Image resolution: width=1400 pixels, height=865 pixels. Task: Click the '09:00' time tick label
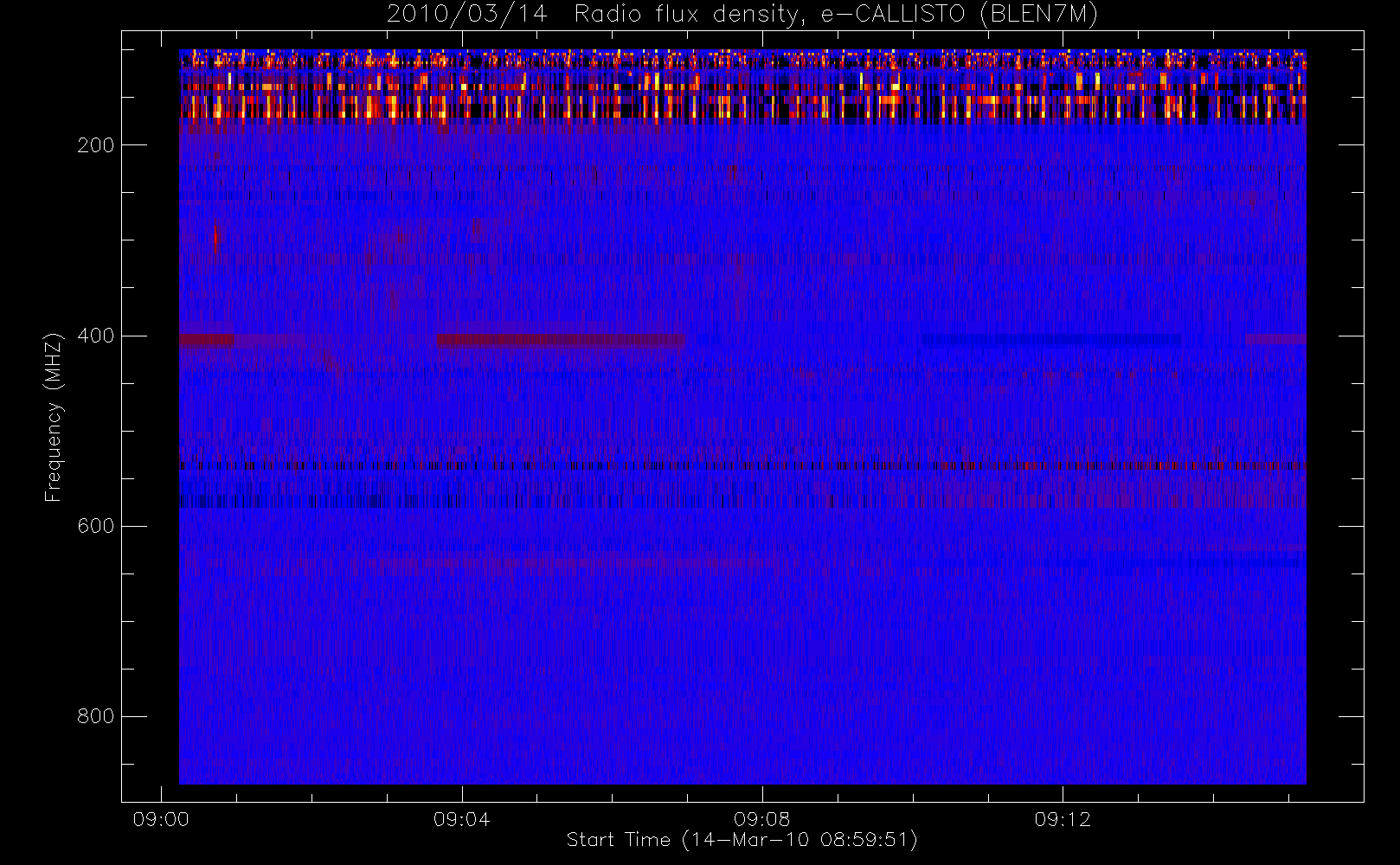(x=161, y=819)
